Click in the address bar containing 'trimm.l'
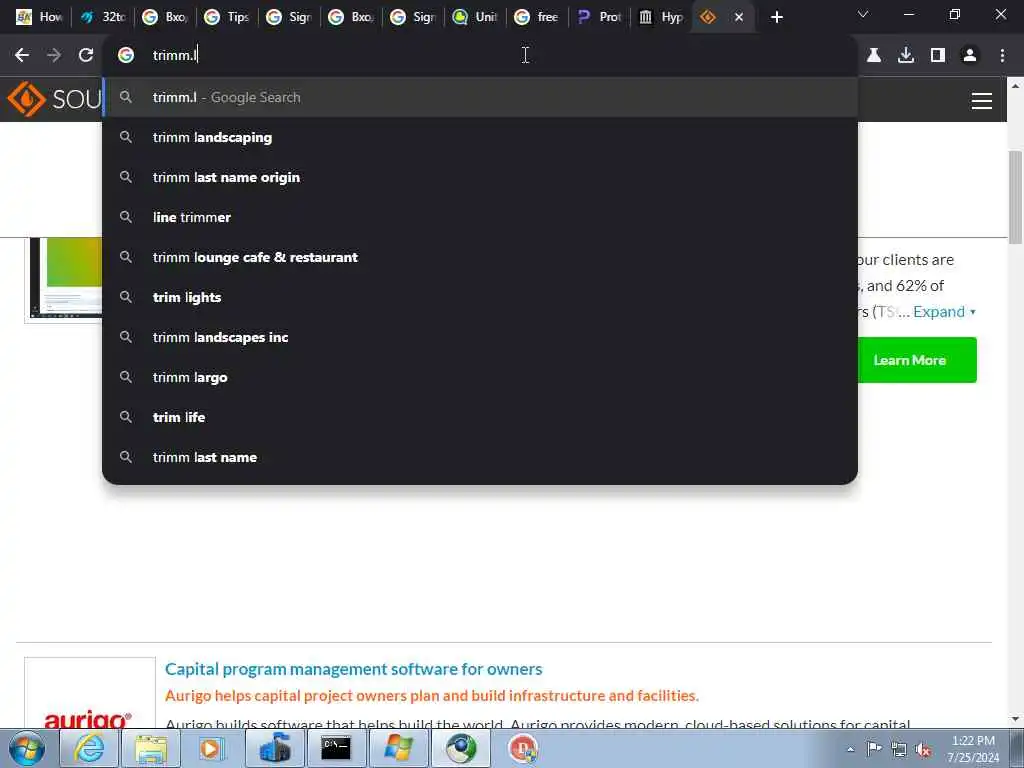The width and height of the screenshot is (1024, 768). pos(480,56)
